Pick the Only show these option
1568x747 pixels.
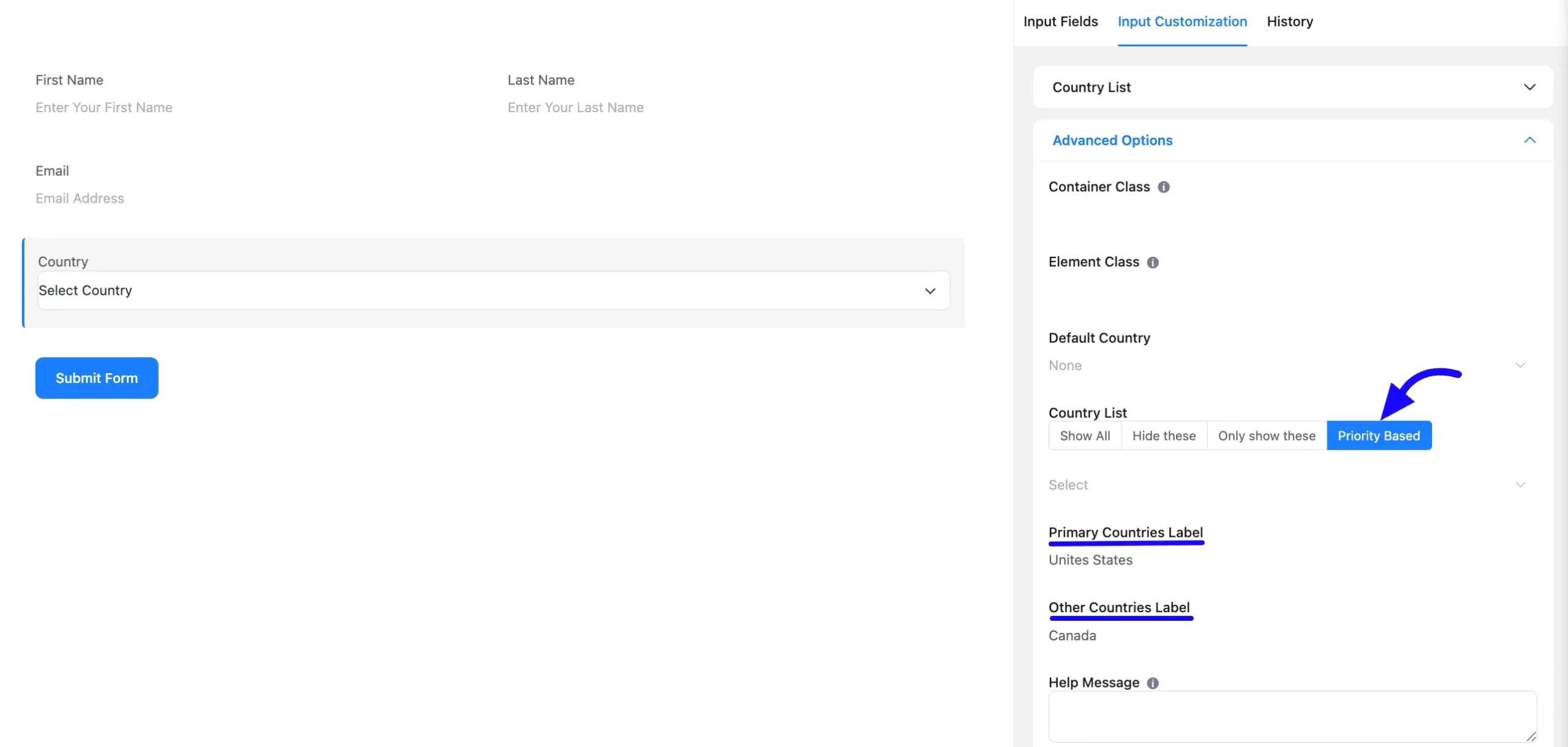pyautogui.click(x=1266, y=436)
